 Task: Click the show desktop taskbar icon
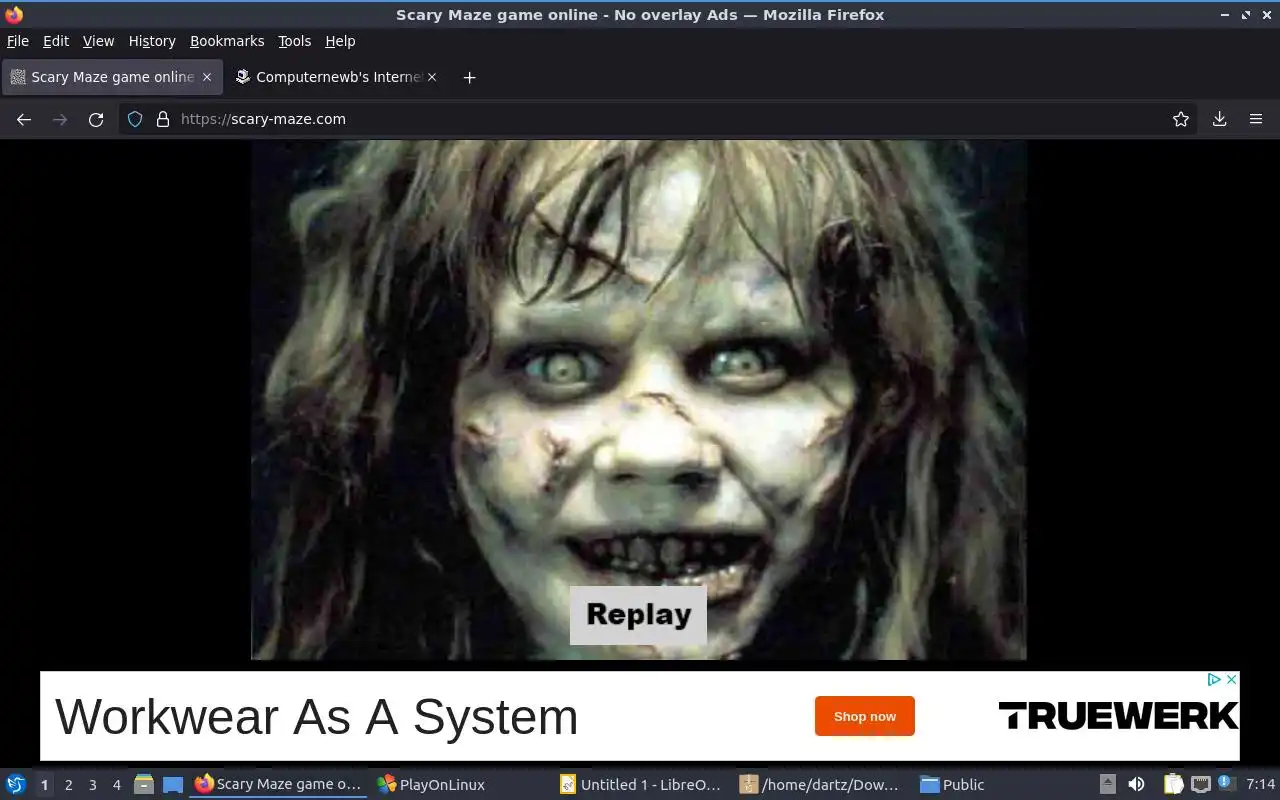[173, 785]
